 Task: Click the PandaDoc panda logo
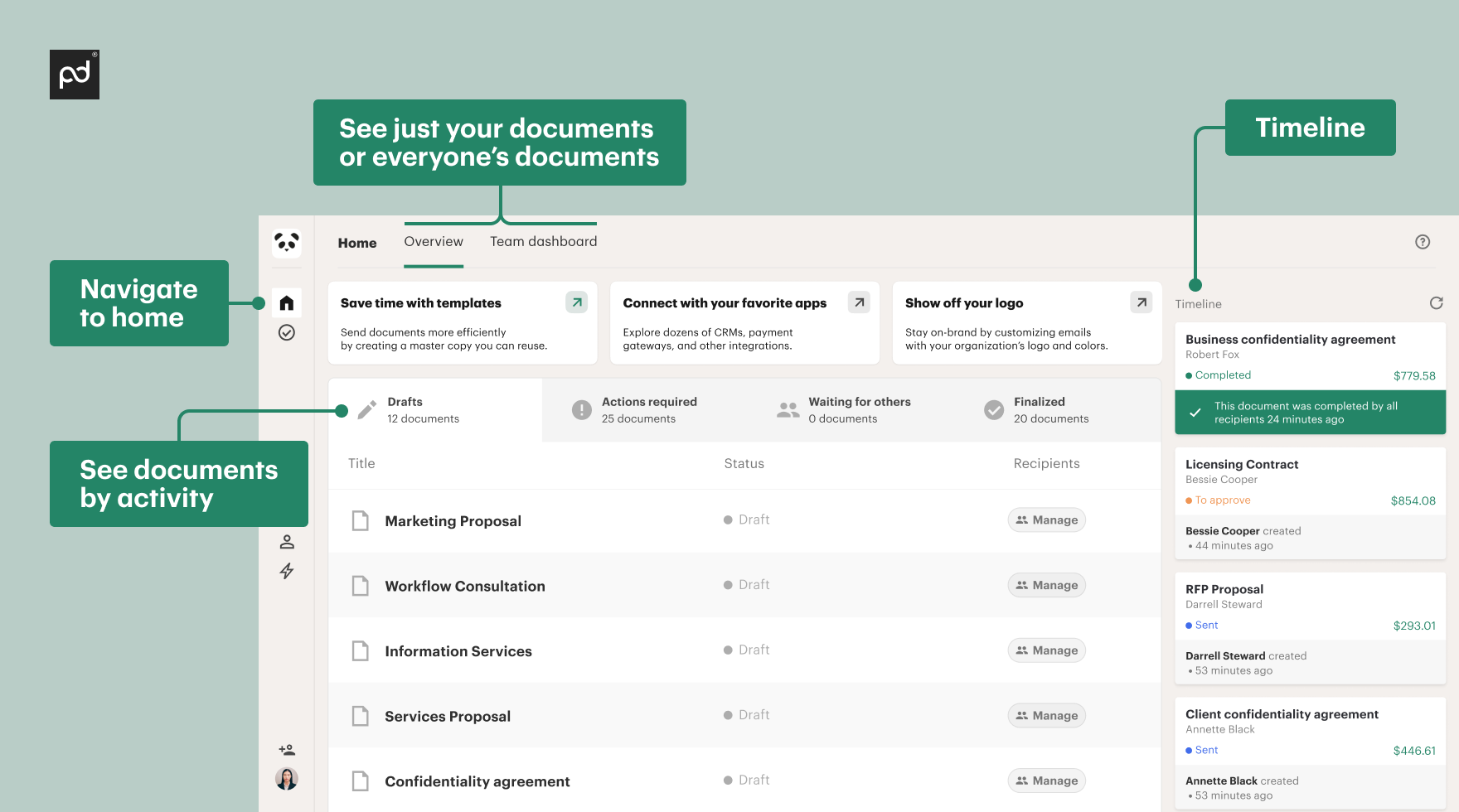[x=286, y=243]
